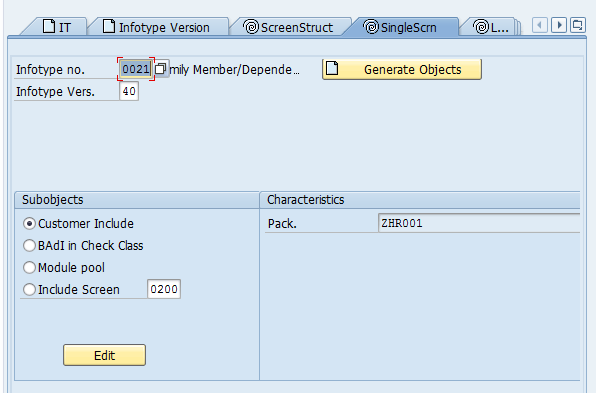Open value help beside Infotype no.
The image size is (596, 393).
[x=161, y=69]
